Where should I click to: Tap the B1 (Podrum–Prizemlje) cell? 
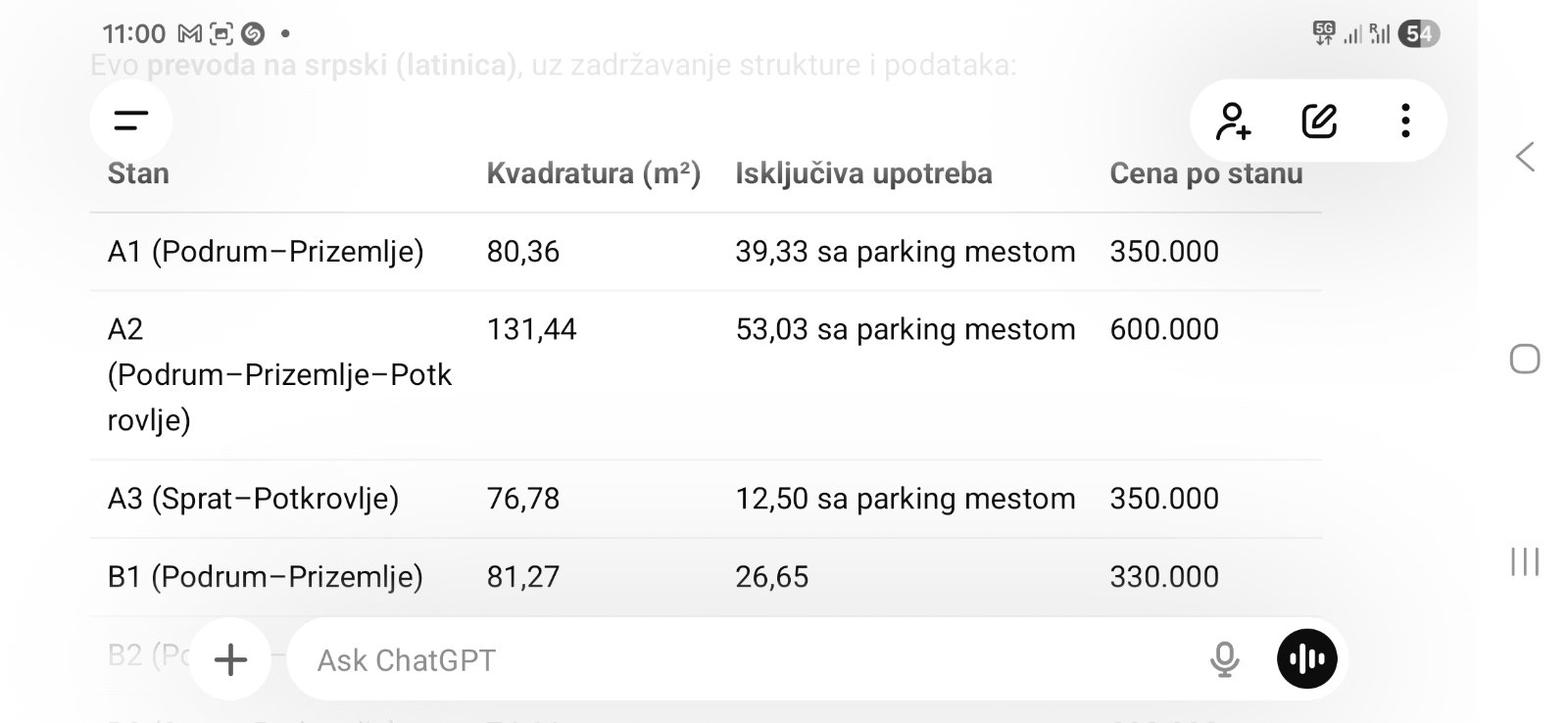pyautogui.click(x=266, y=577)
